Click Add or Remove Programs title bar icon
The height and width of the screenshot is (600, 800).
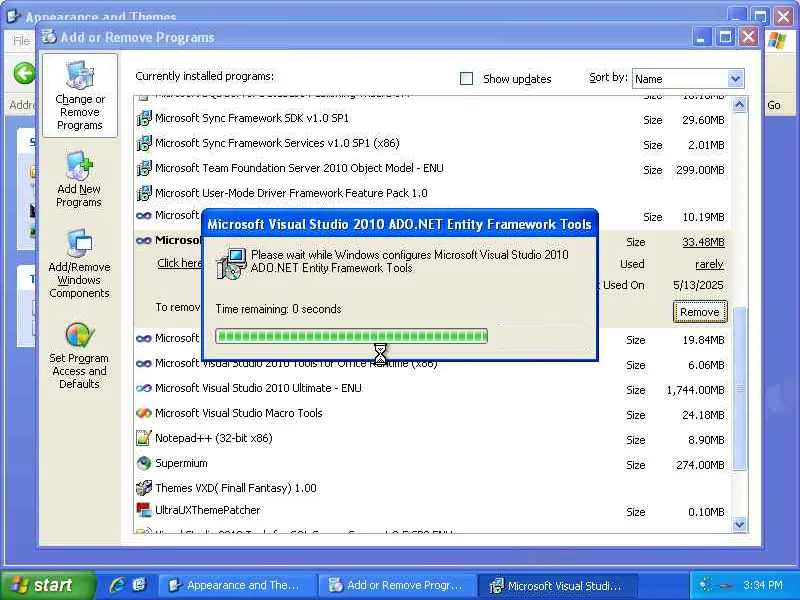click(49, 37)
